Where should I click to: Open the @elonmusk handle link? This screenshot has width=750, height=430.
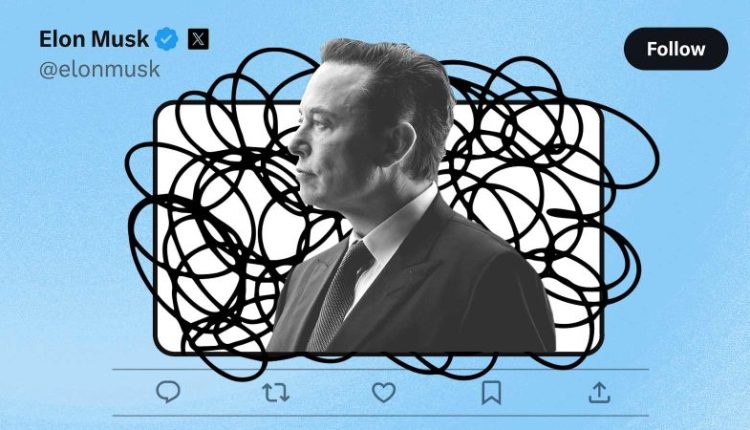coord(99,70)
